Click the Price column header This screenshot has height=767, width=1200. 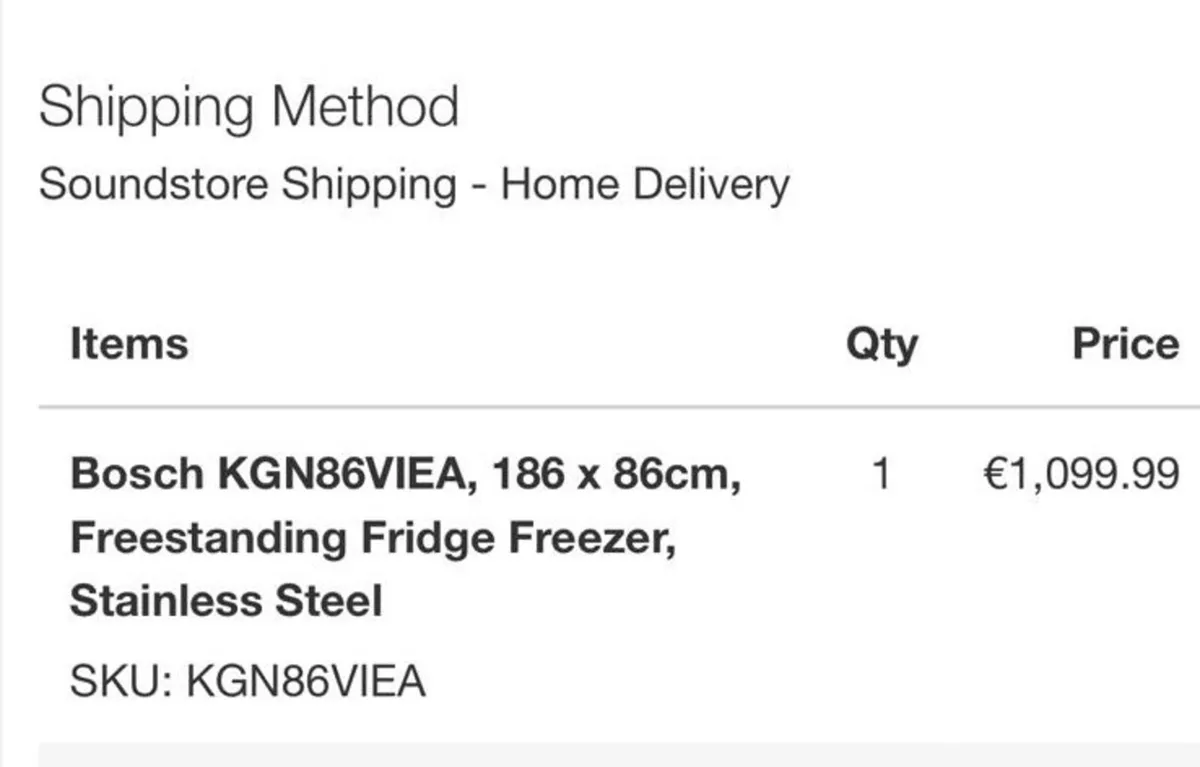(1126, 344)
